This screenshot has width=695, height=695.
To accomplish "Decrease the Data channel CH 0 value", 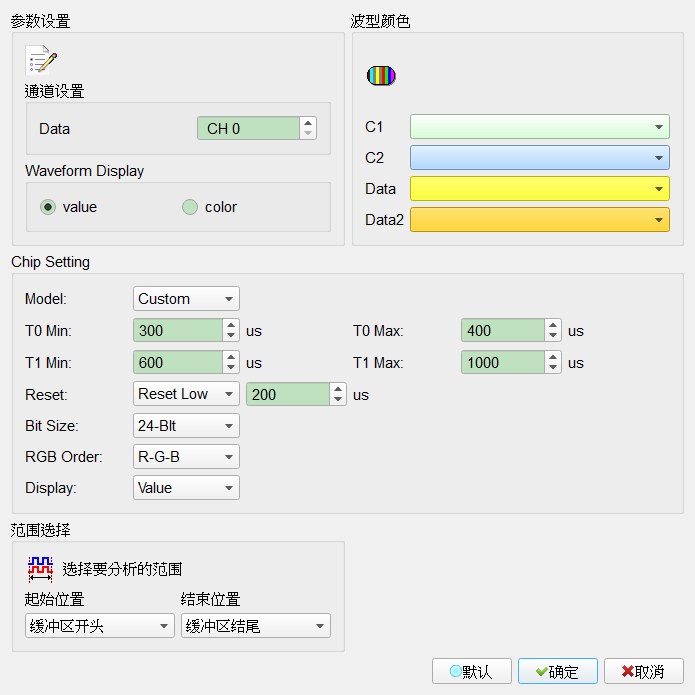I will (x=308, y=134).
